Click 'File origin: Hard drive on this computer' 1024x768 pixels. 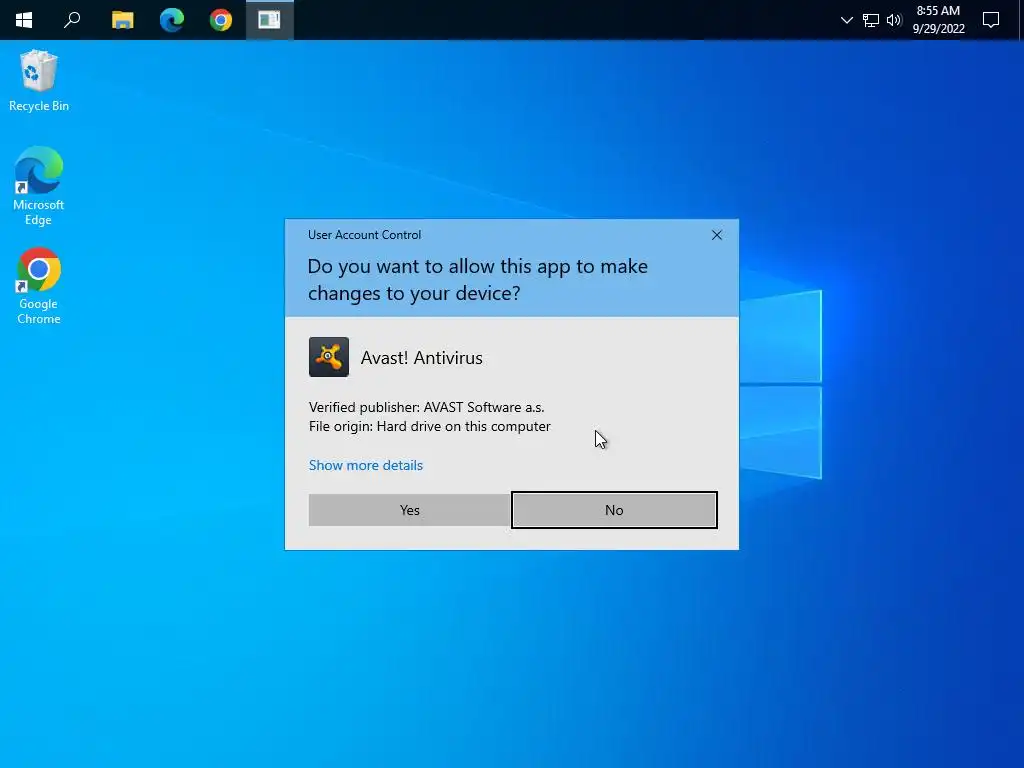(x=430, y=426)
